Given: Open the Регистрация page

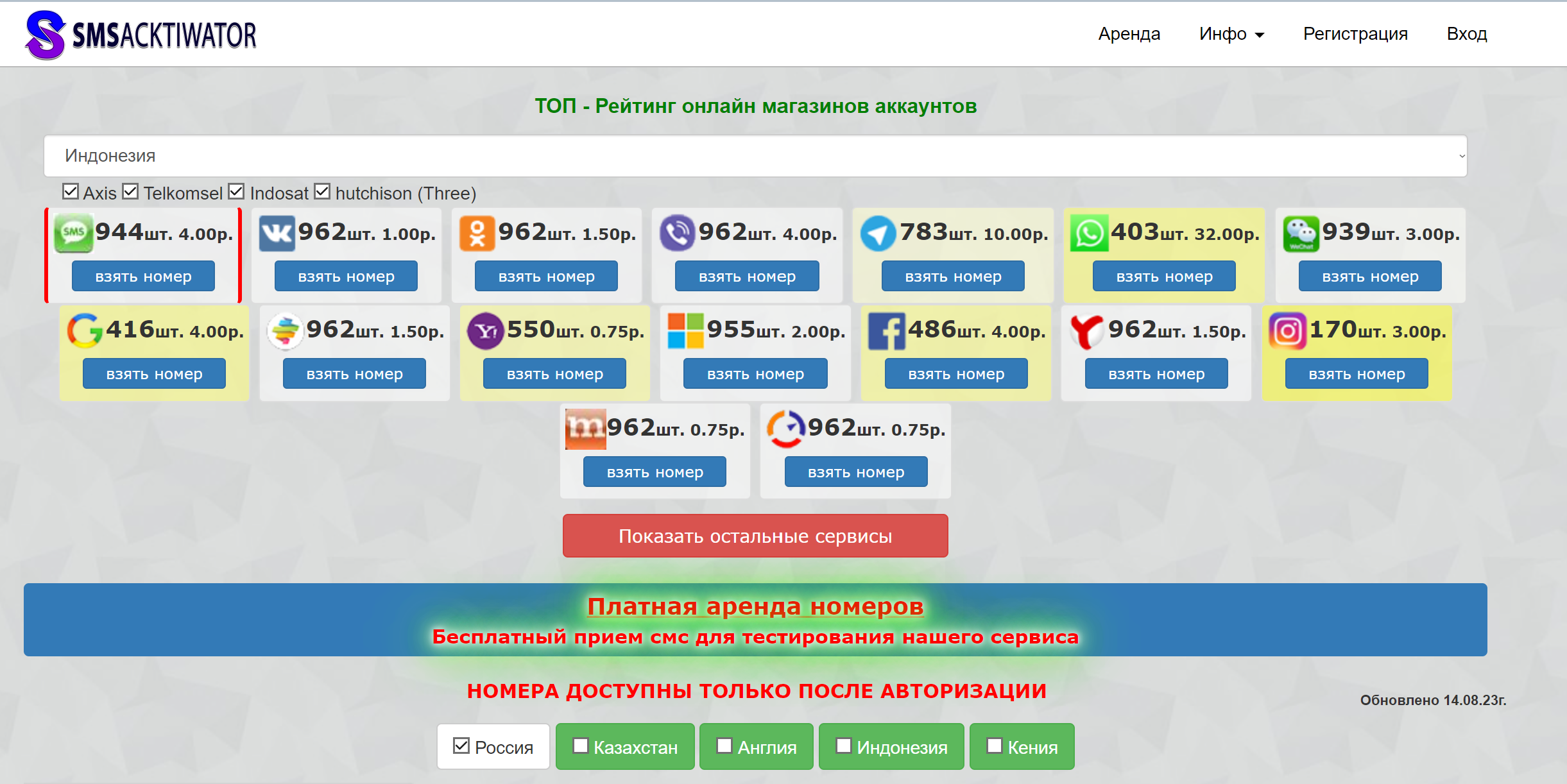Looking at the screenshot, I should pos(1355,34).
